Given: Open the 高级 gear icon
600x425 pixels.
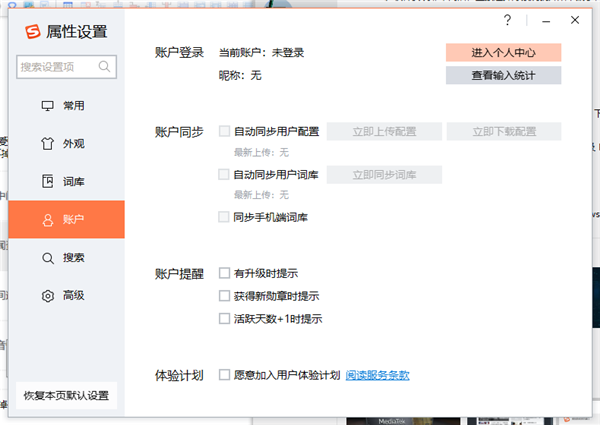Looking at the screenshot, I should tap(47, 296).
